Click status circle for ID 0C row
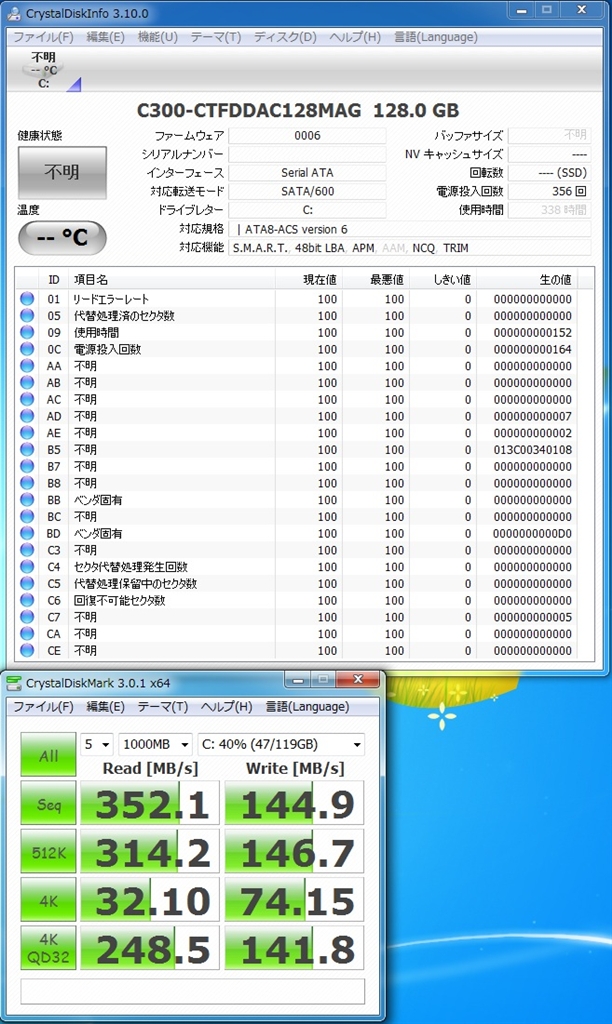This screenshot has width=612, height=1024. 27,349
